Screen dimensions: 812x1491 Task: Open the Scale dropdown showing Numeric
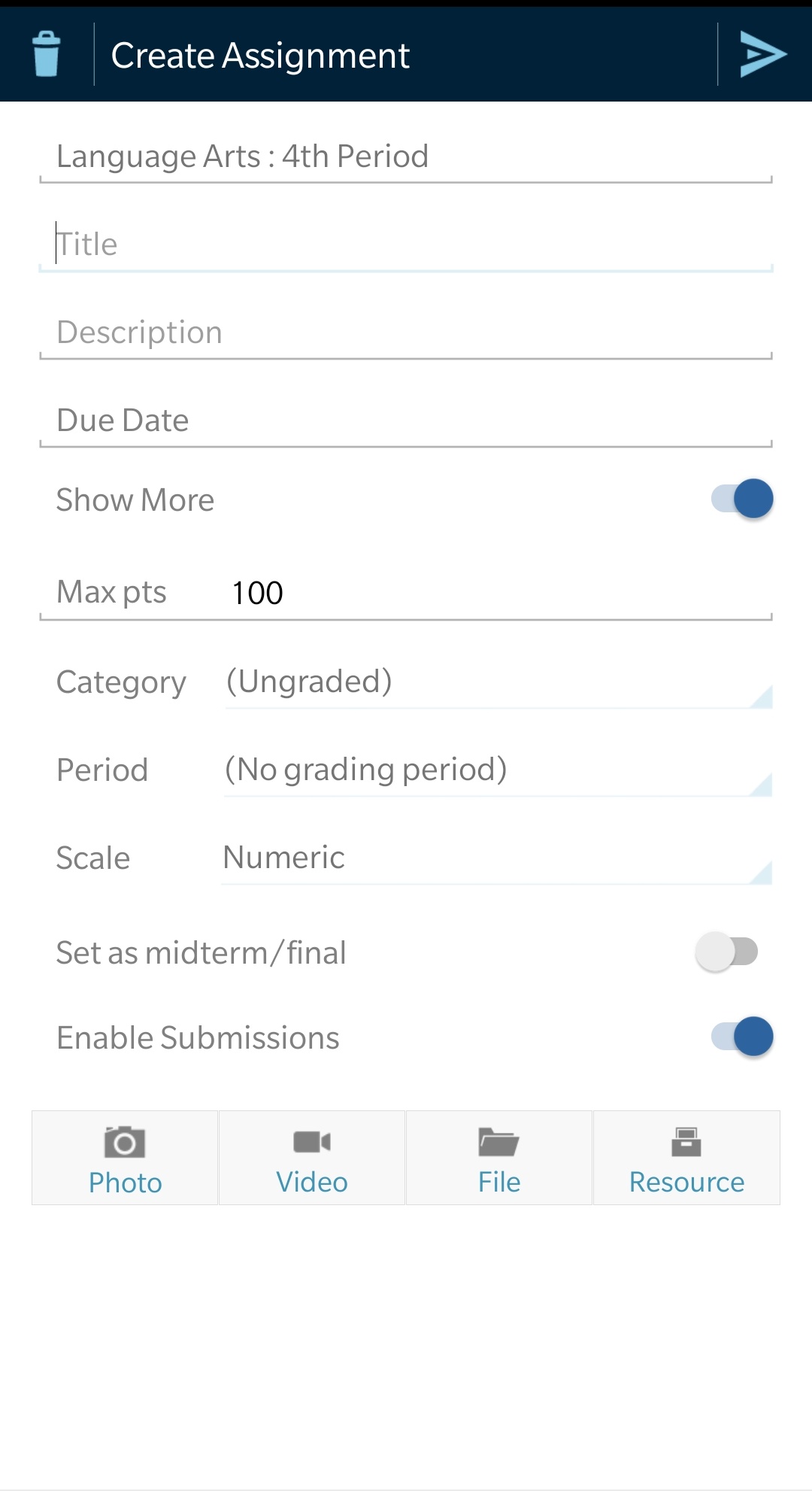[x=496, y=858]
